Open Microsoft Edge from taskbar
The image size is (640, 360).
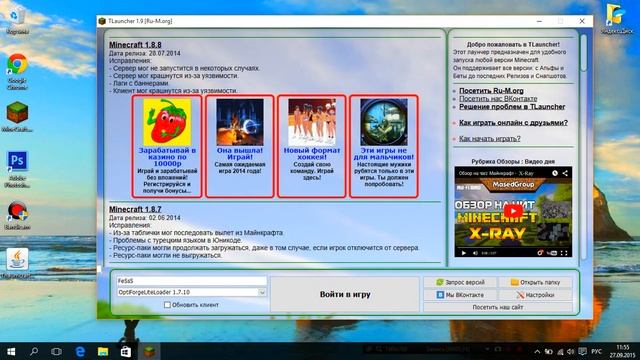click(80, 351)
